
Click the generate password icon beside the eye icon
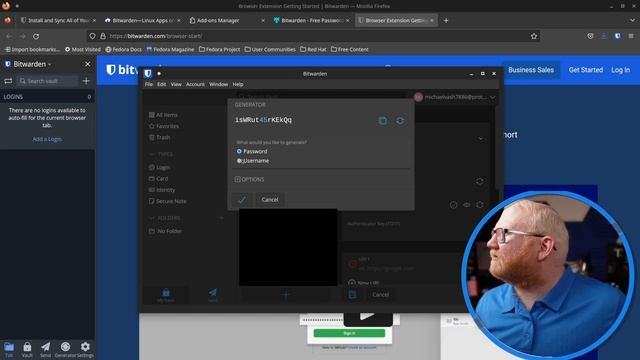pos(480,205)
